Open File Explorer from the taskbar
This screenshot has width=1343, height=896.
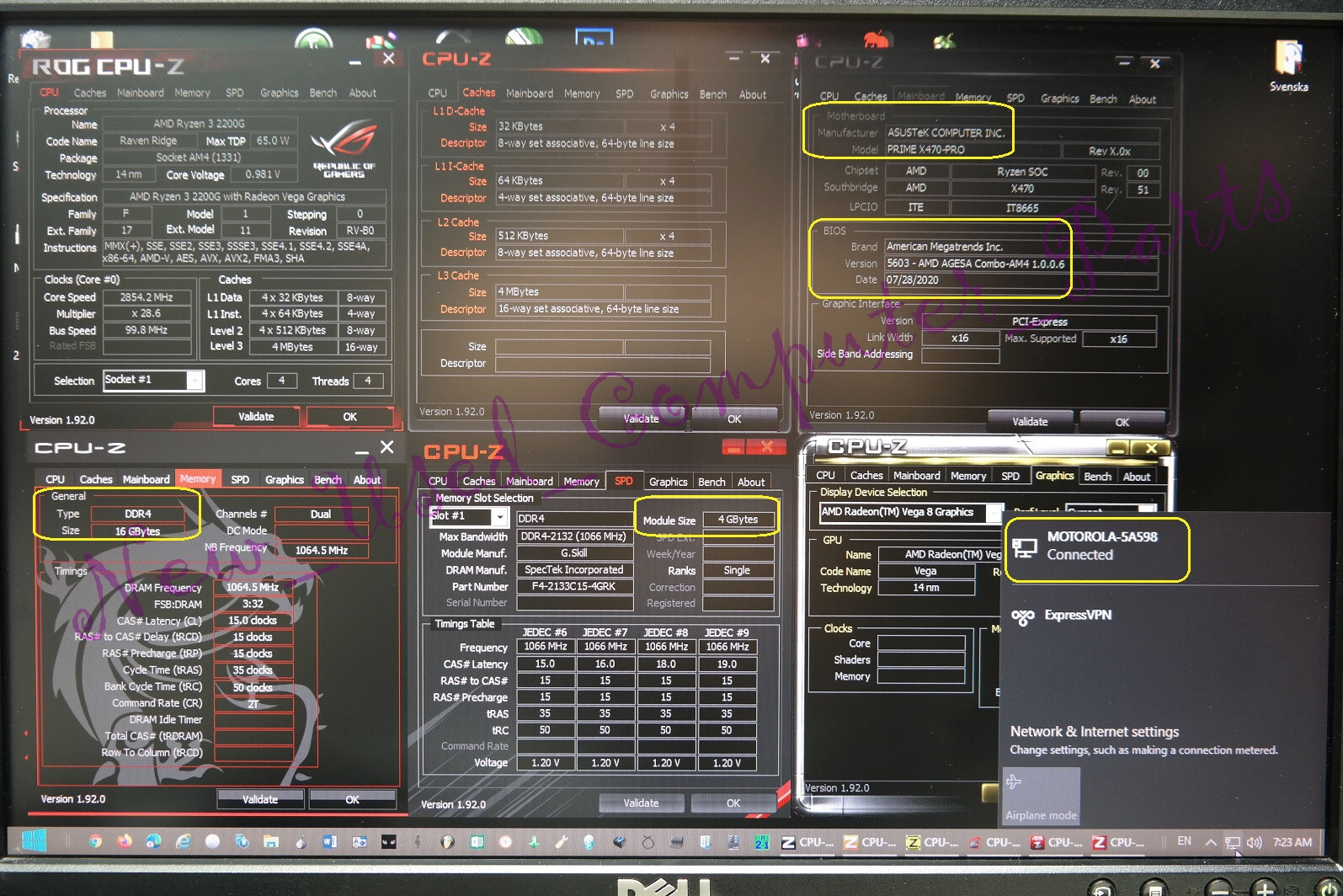point(270,841)
